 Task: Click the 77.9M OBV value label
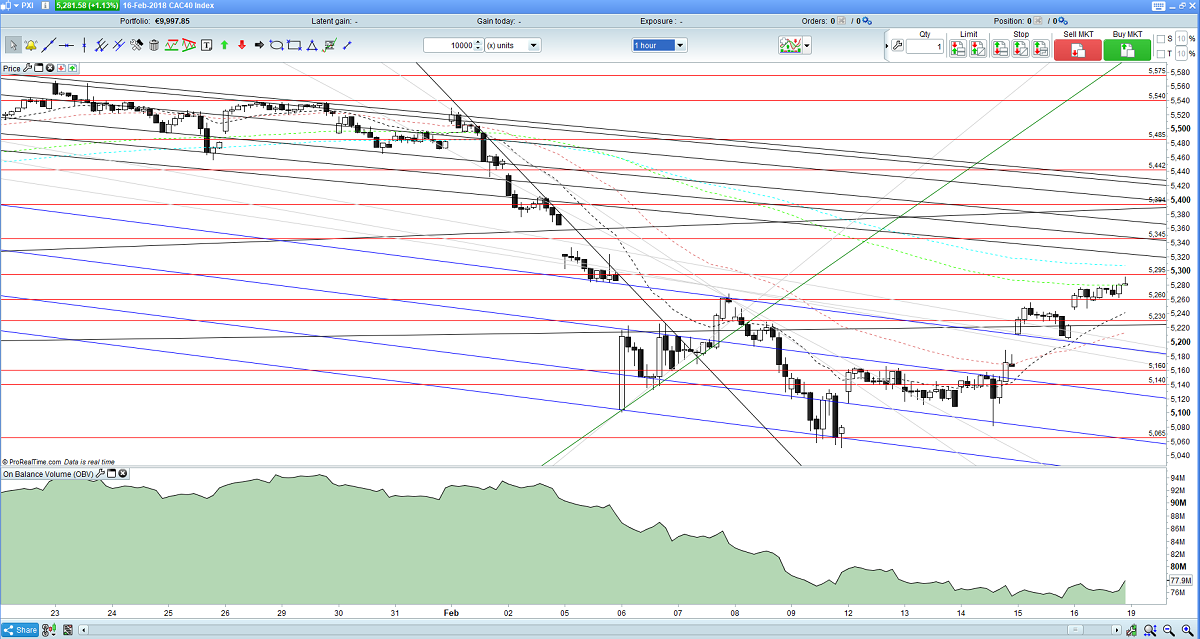pos(1180,580)
